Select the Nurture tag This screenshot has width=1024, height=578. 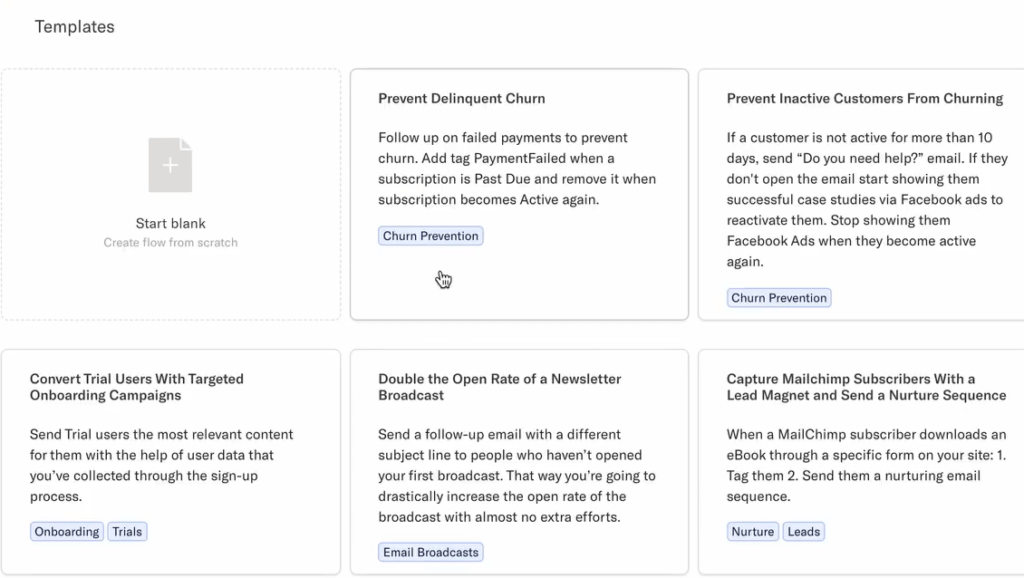click(x=753, y=532)
